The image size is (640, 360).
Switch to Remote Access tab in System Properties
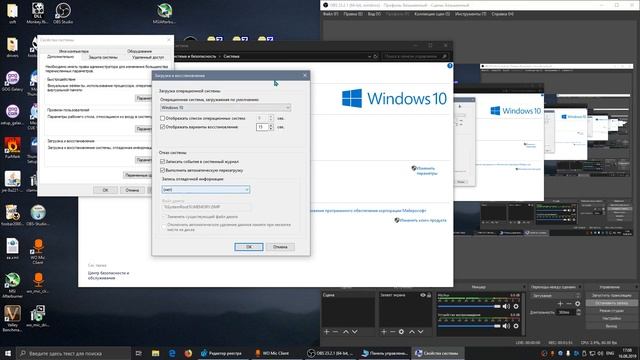(148, 58)
